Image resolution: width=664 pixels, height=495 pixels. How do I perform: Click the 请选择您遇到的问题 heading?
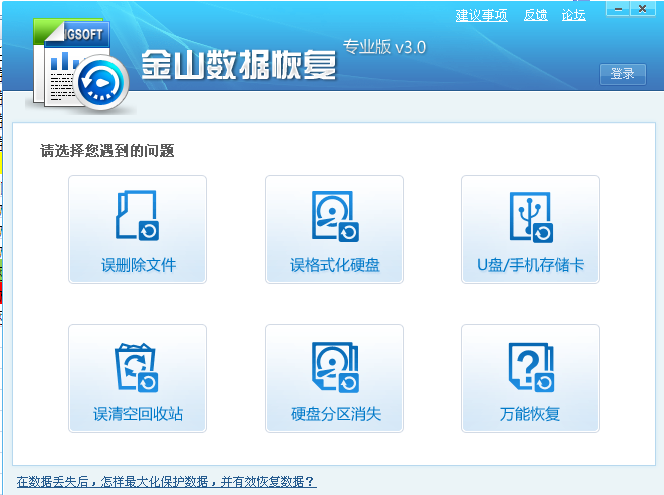107,151
